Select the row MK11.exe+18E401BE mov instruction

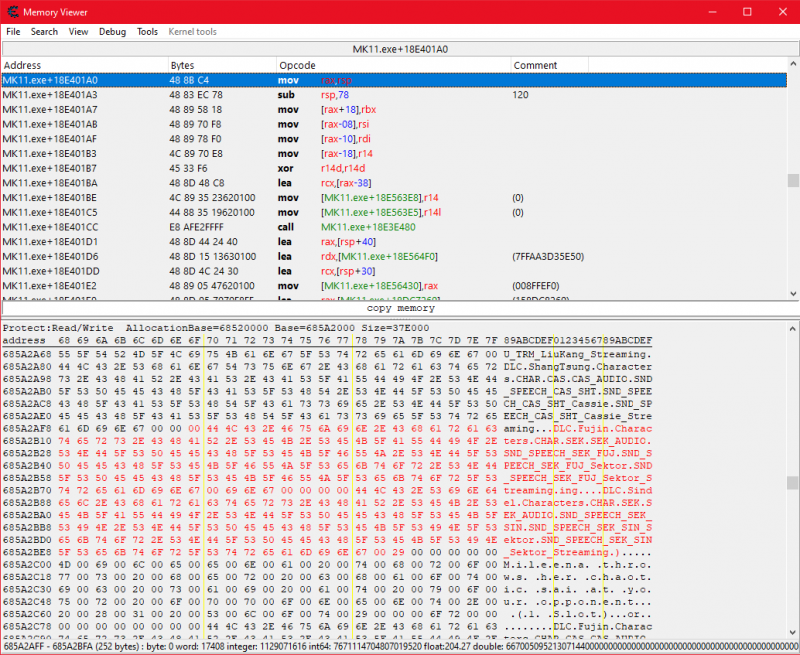(394, 198)
